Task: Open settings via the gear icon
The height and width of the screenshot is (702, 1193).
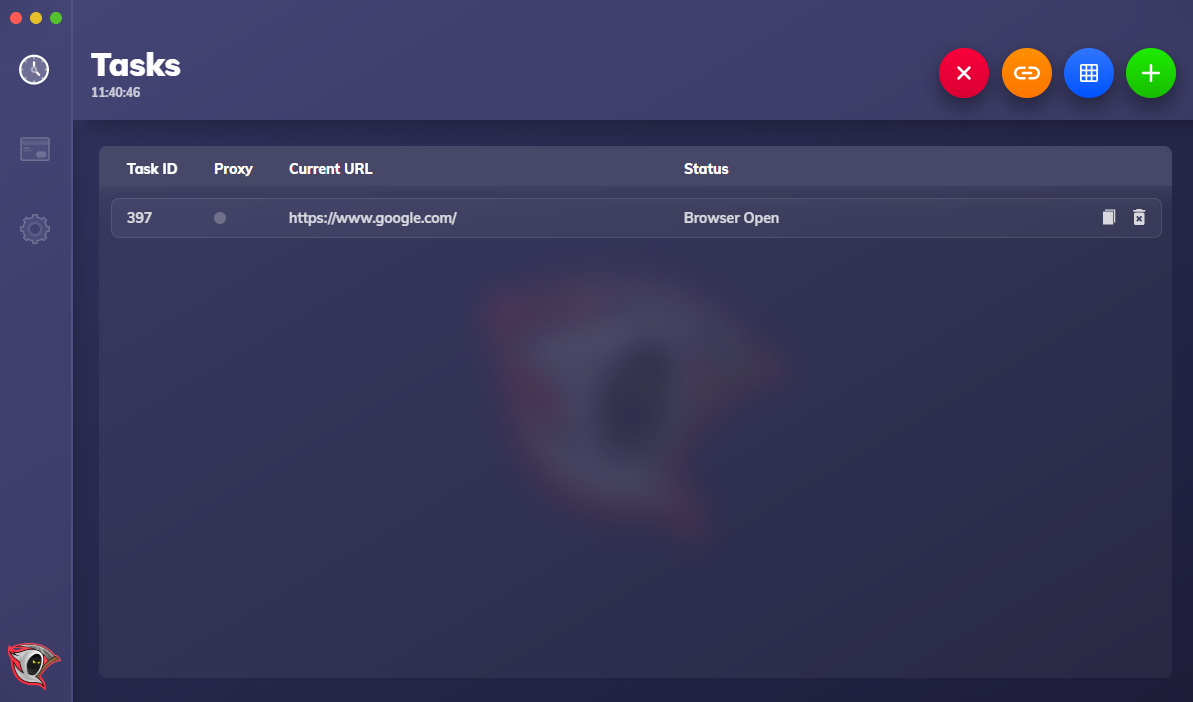Action: point(34,229)
